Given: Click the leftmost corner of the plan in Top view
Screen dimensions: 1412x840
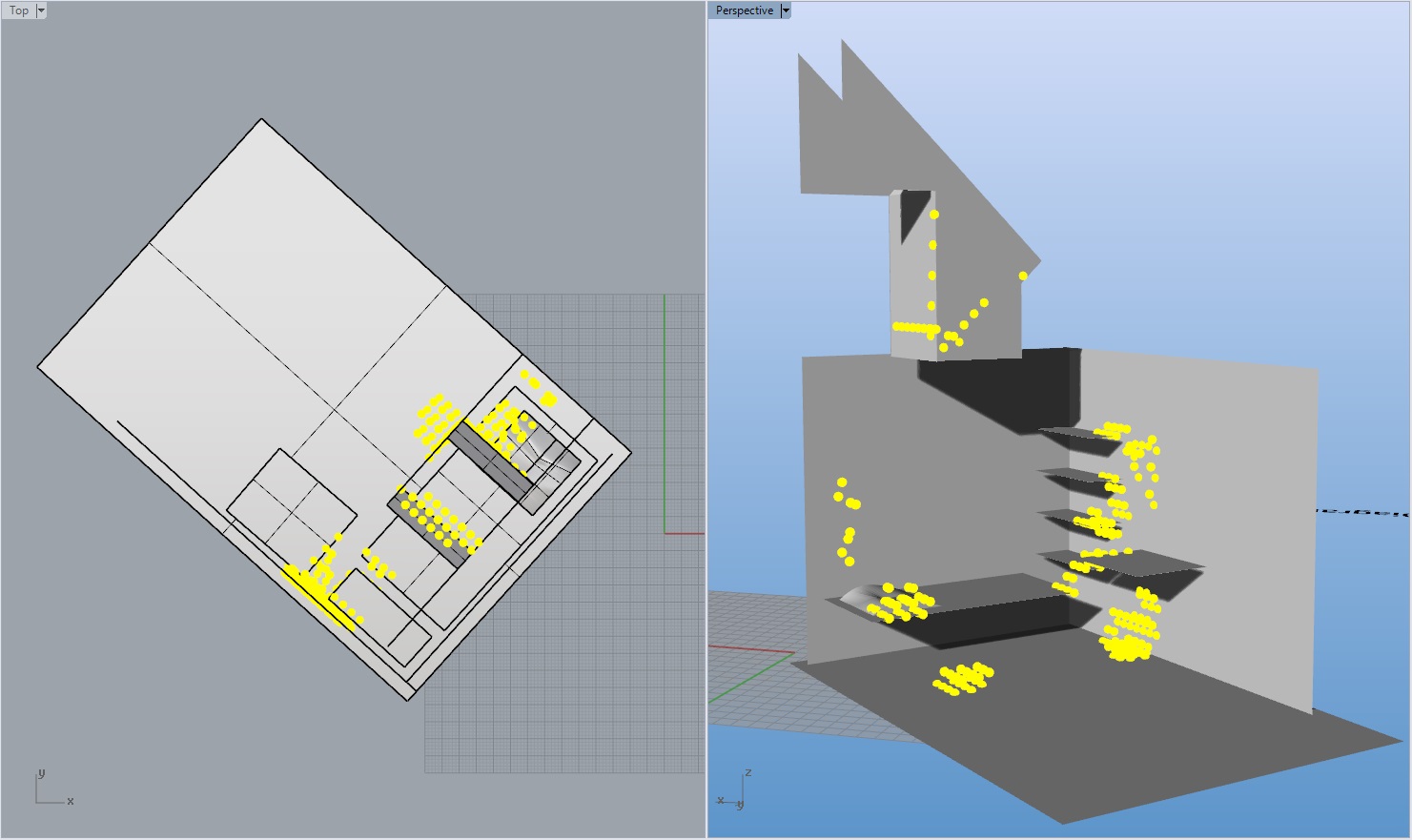Looking at the screenshot, I should point(38,366).
